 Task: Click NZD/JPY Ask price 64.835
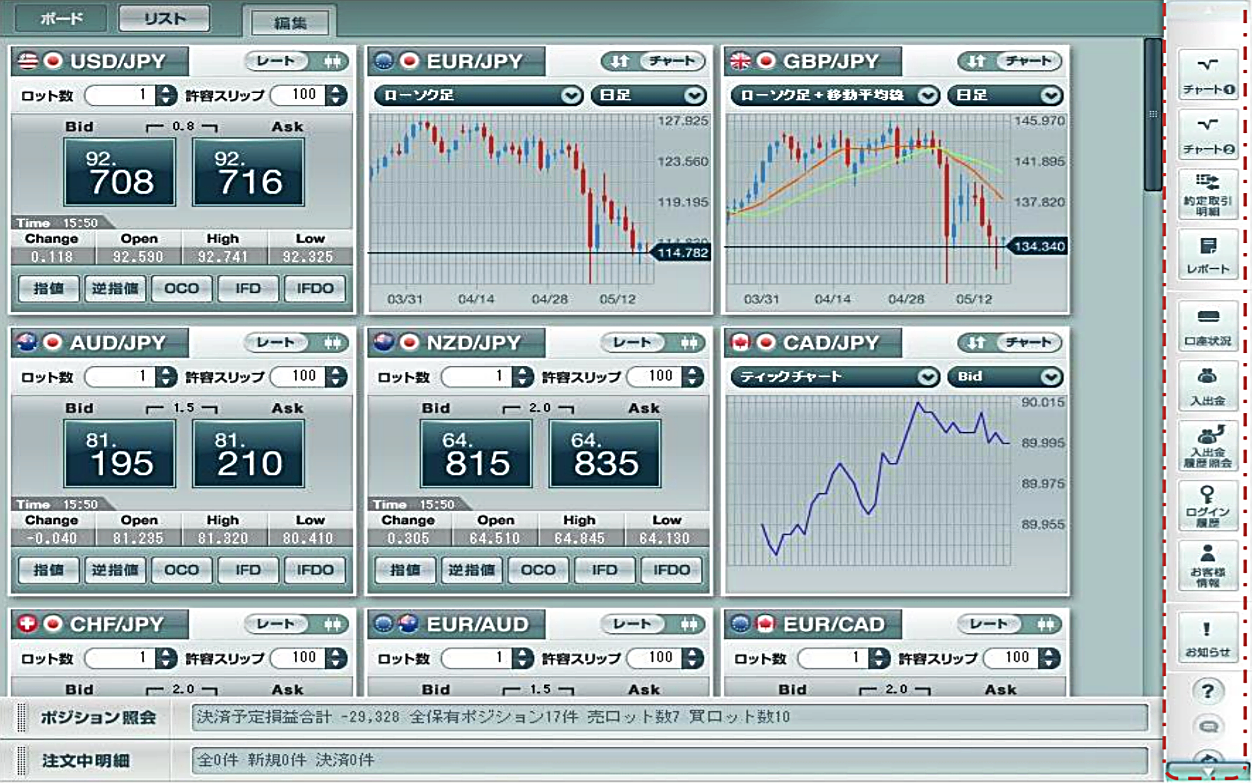click(604, 454)
